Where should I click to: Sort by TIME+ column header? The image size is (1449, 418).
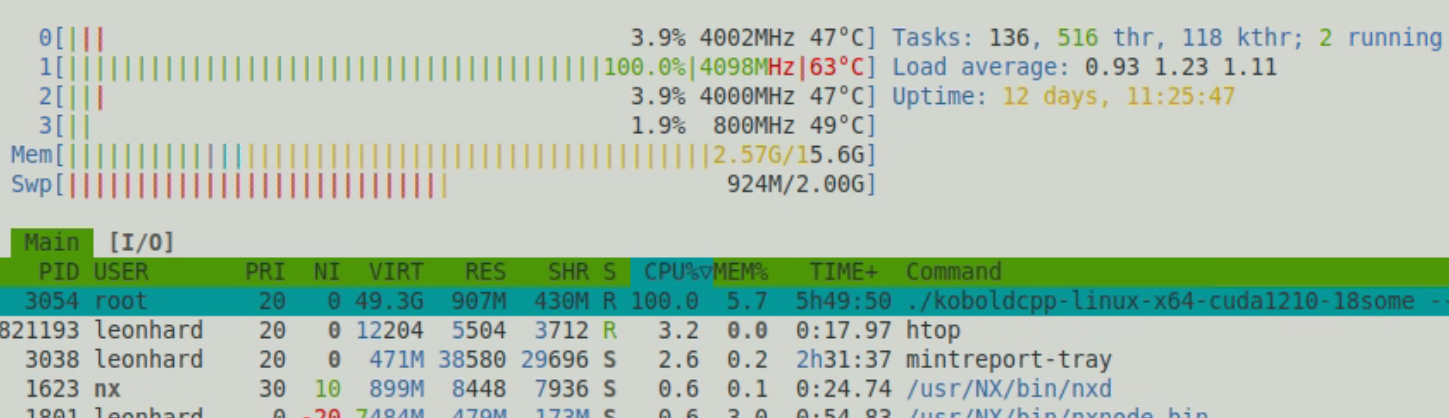(x=844, y=272)
